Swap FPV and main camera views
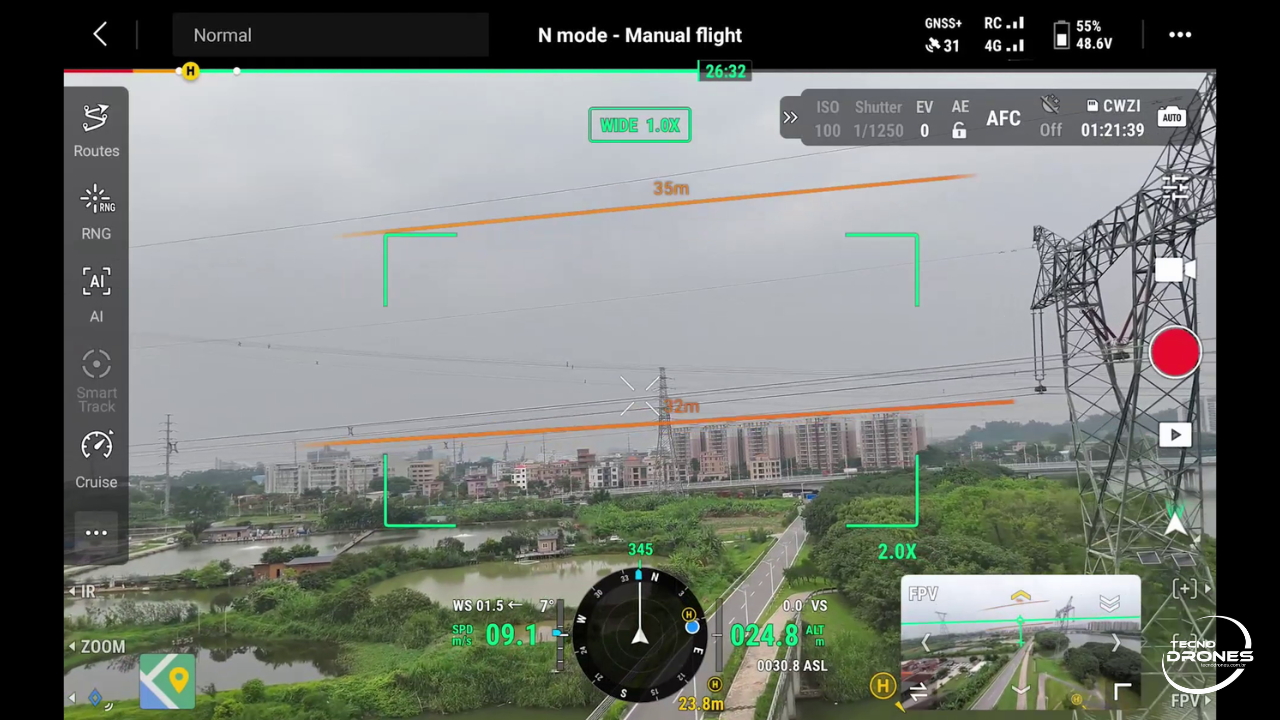The width and height of the screenshot is (1280, 720). pyautogui.click(x=917, y=691)
